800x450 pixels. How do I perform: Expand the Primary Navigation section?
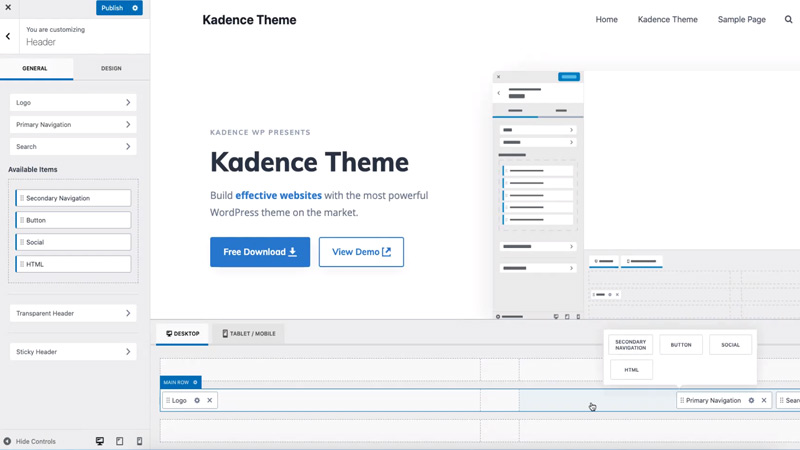click(73, 124)
